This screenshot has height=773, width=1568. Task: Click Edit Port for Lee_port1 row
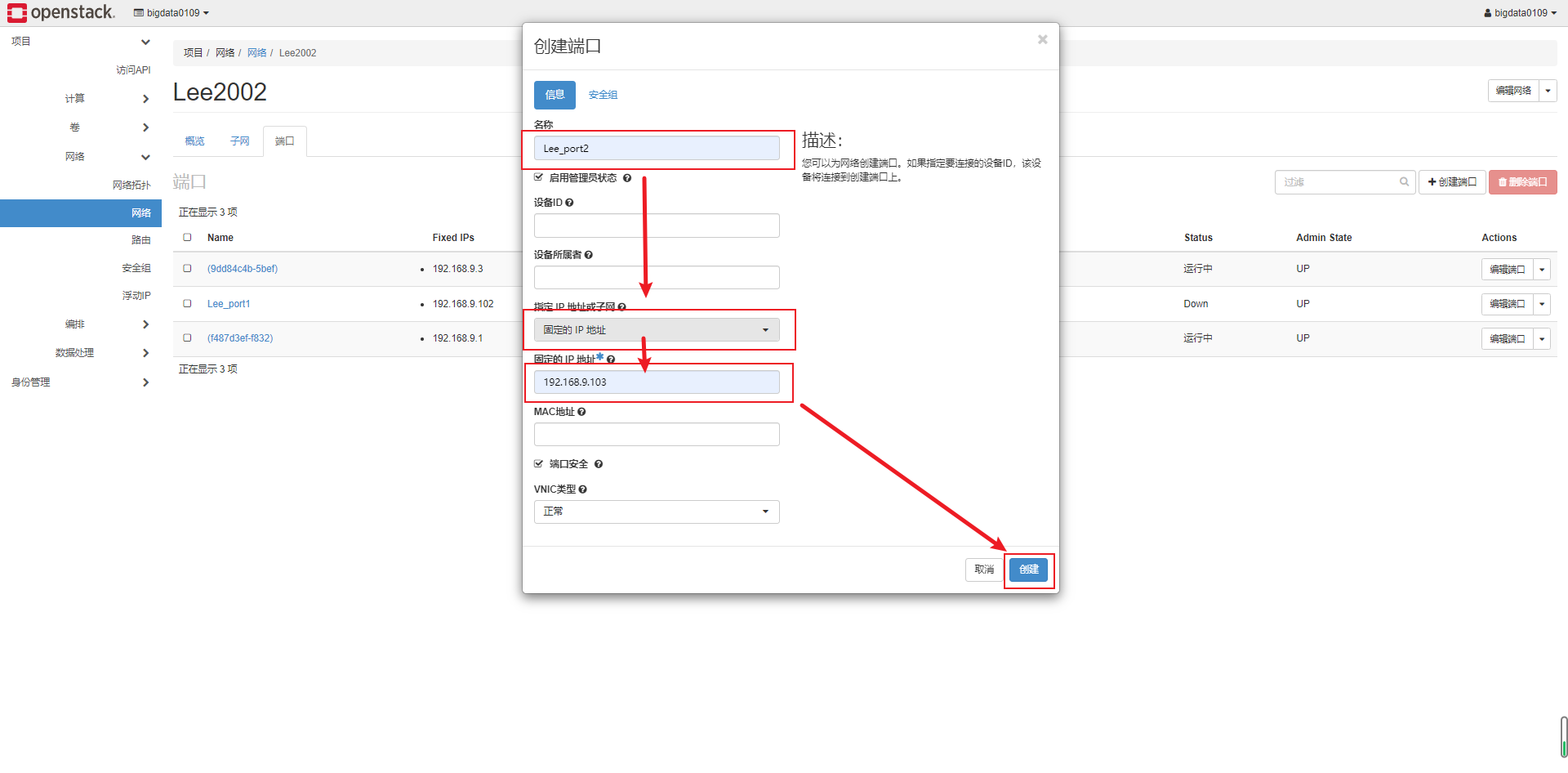tap(1507, 304)
